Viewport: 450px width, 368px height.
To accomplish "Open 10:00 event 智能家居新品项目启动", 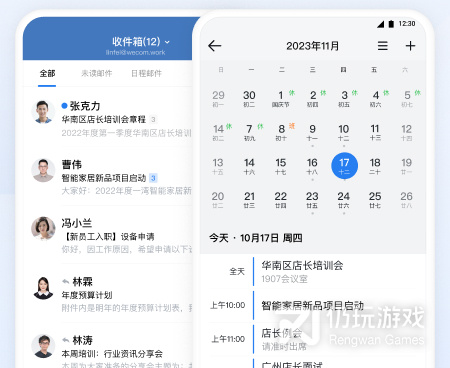I will pos(313,305).
